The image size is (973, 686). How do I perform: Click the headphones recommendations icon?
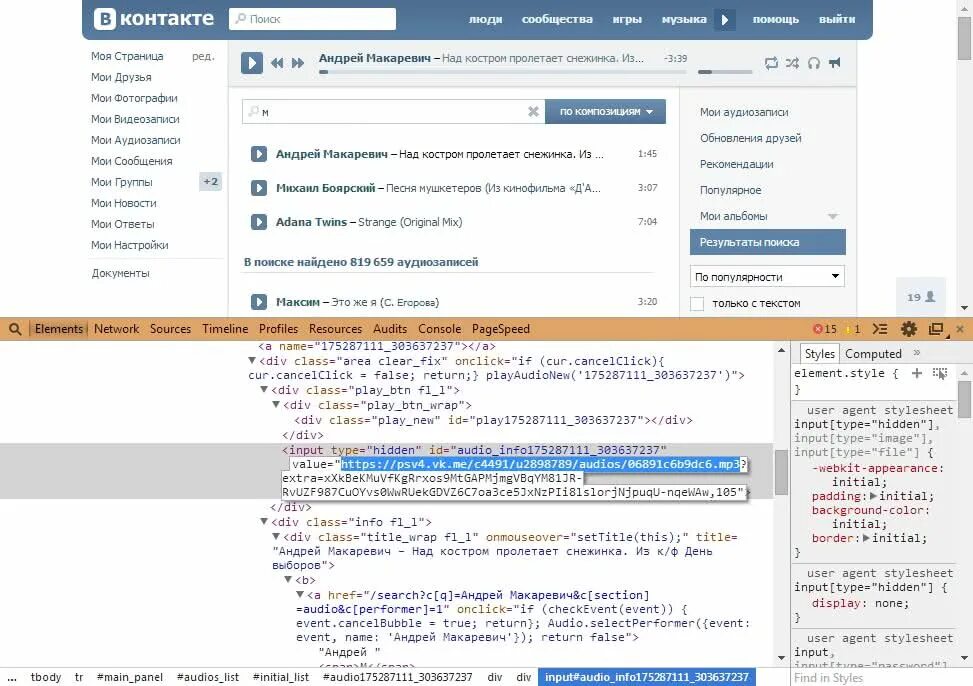pyautogui.click(x=814, y=63)
